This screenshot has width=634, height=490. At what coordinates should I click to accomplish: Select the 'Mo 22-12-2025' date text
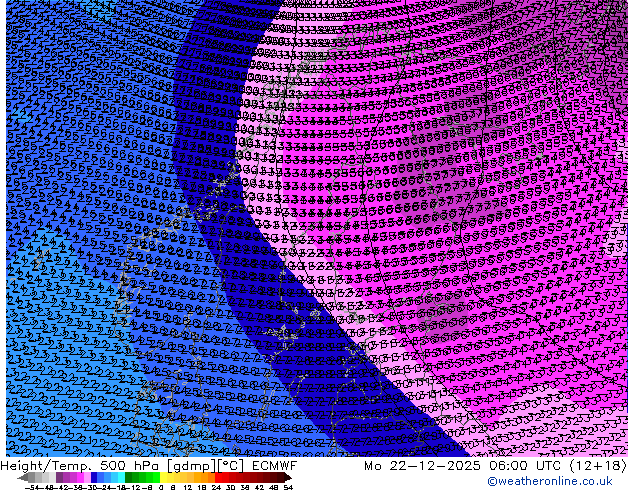coord(422,466)
